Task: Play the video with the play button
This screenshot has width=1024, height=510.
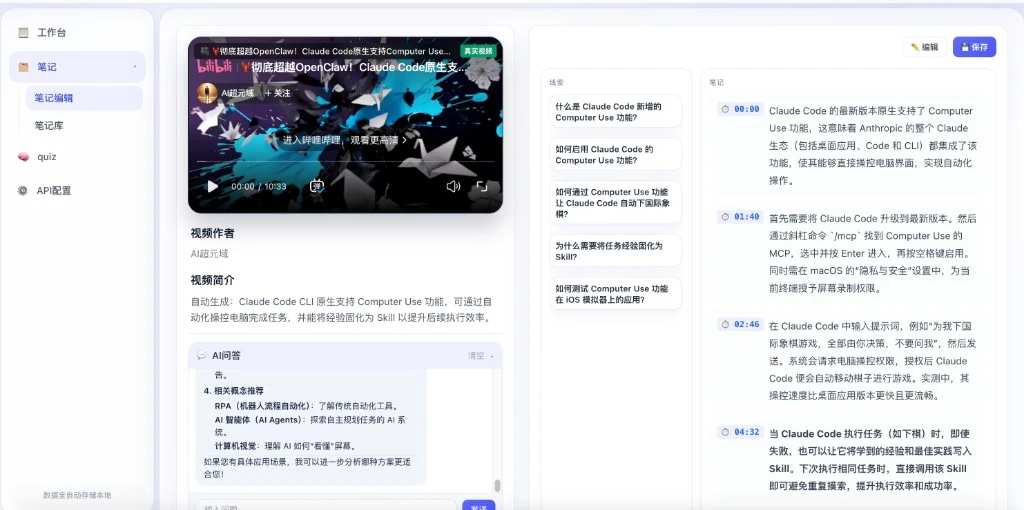Action: point(212,186)
